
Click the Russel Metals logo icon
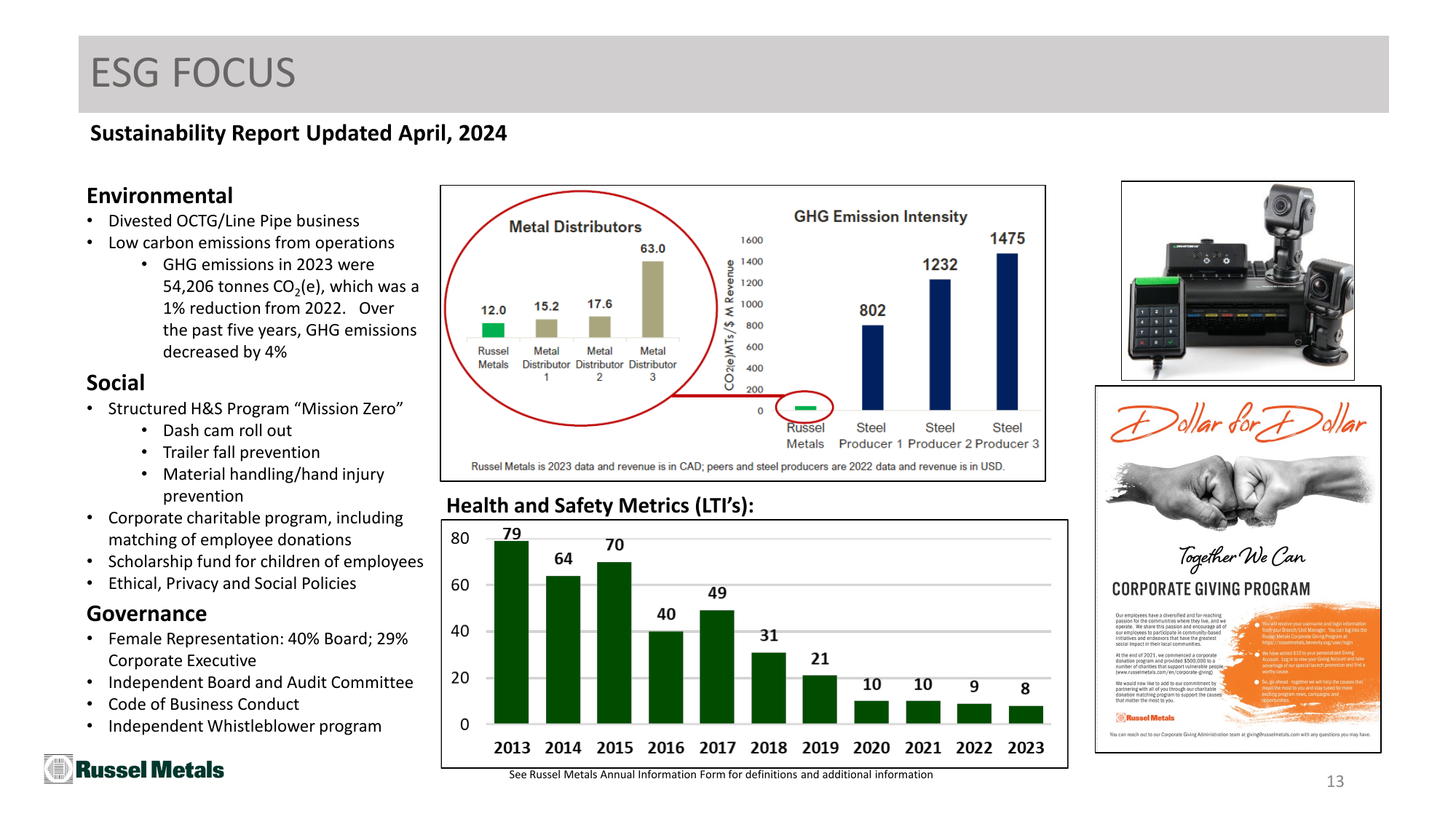[58, 769]
